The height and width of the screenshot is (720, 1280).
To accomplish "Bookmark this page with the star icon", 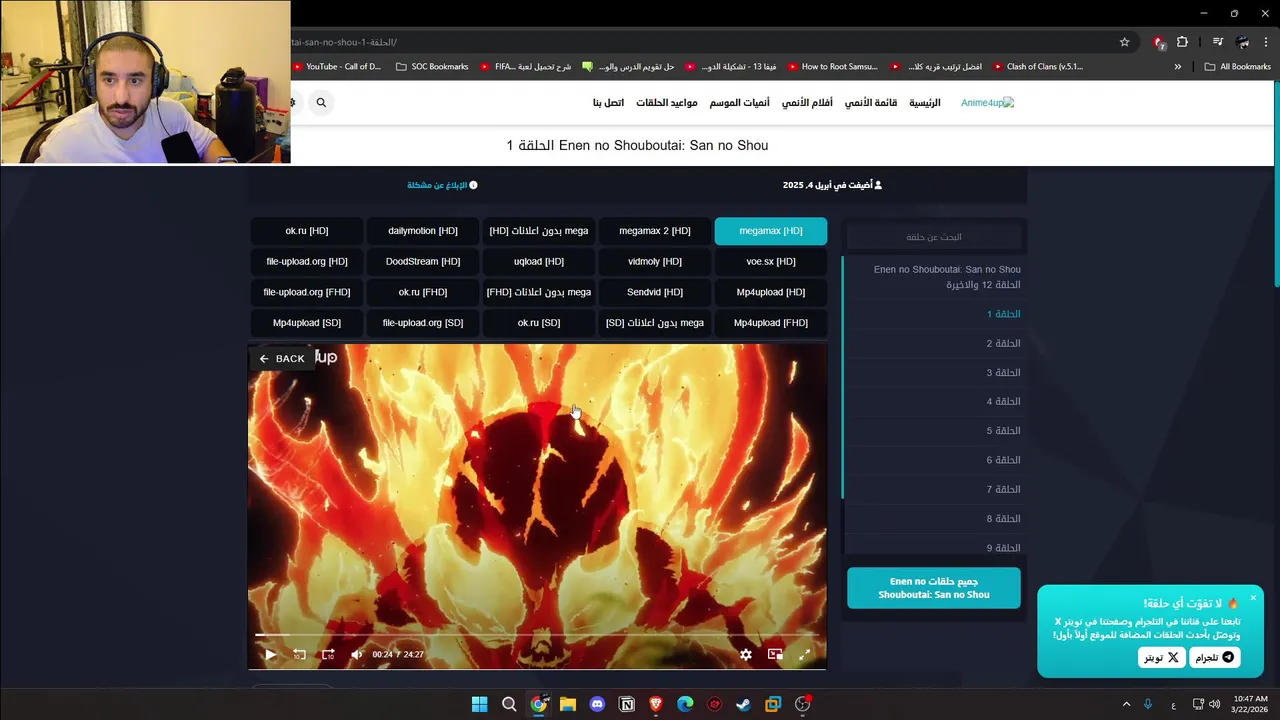I will (1124, 42).
